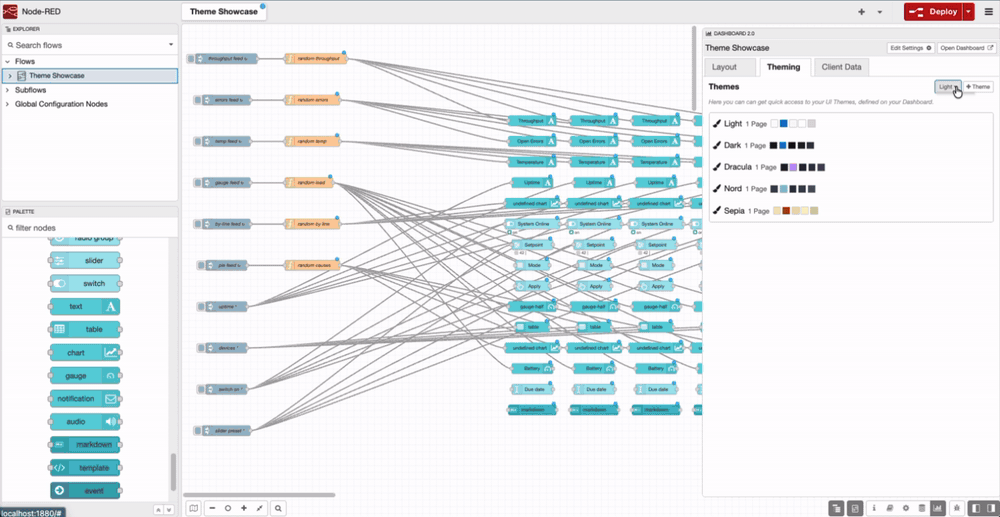Screen dimensions: 1000x517
Task: Open the canvas search magnifier icon
Action: (278, 508)
